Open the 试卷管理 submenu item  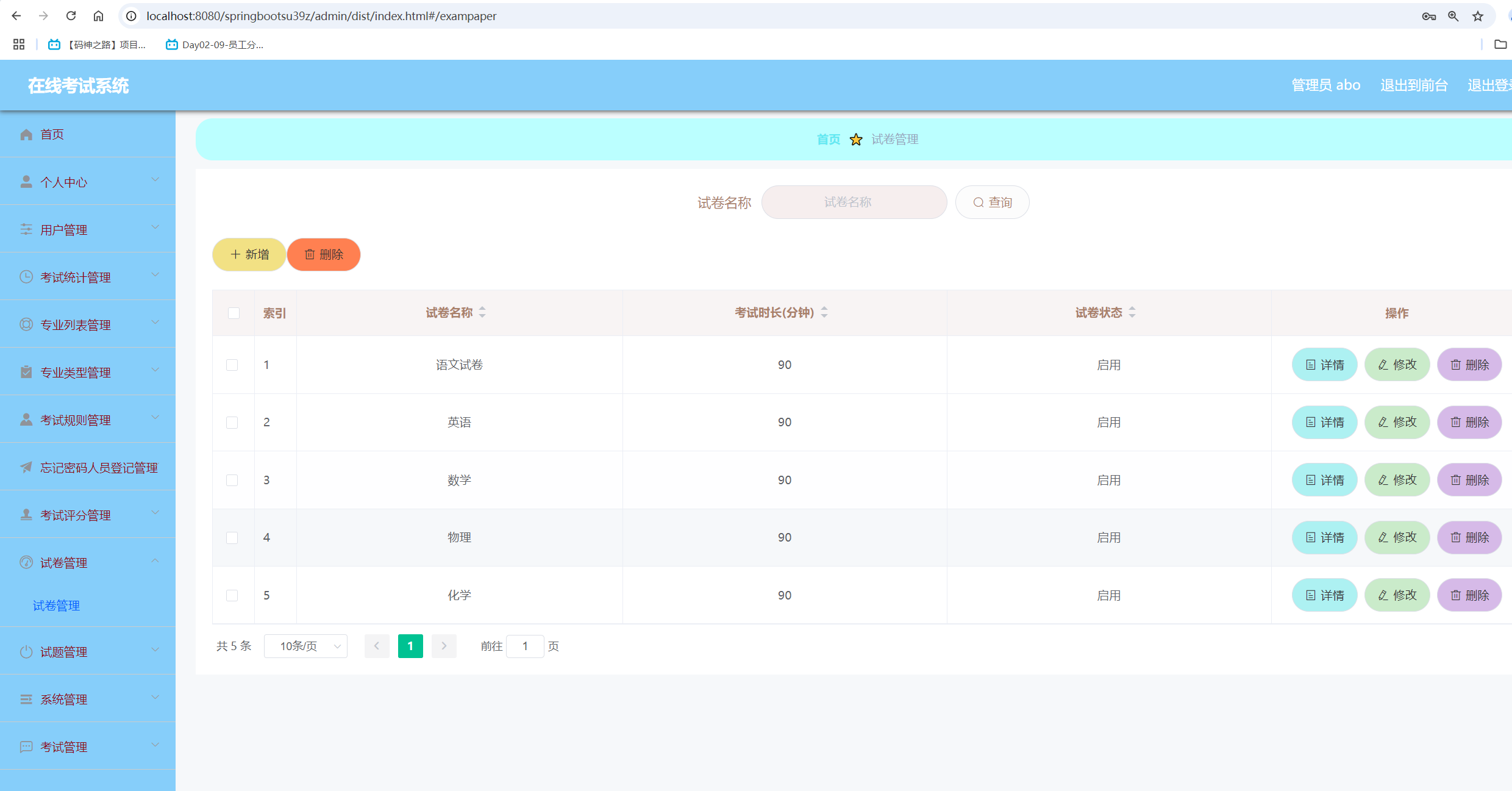click(x=56, y=605)
